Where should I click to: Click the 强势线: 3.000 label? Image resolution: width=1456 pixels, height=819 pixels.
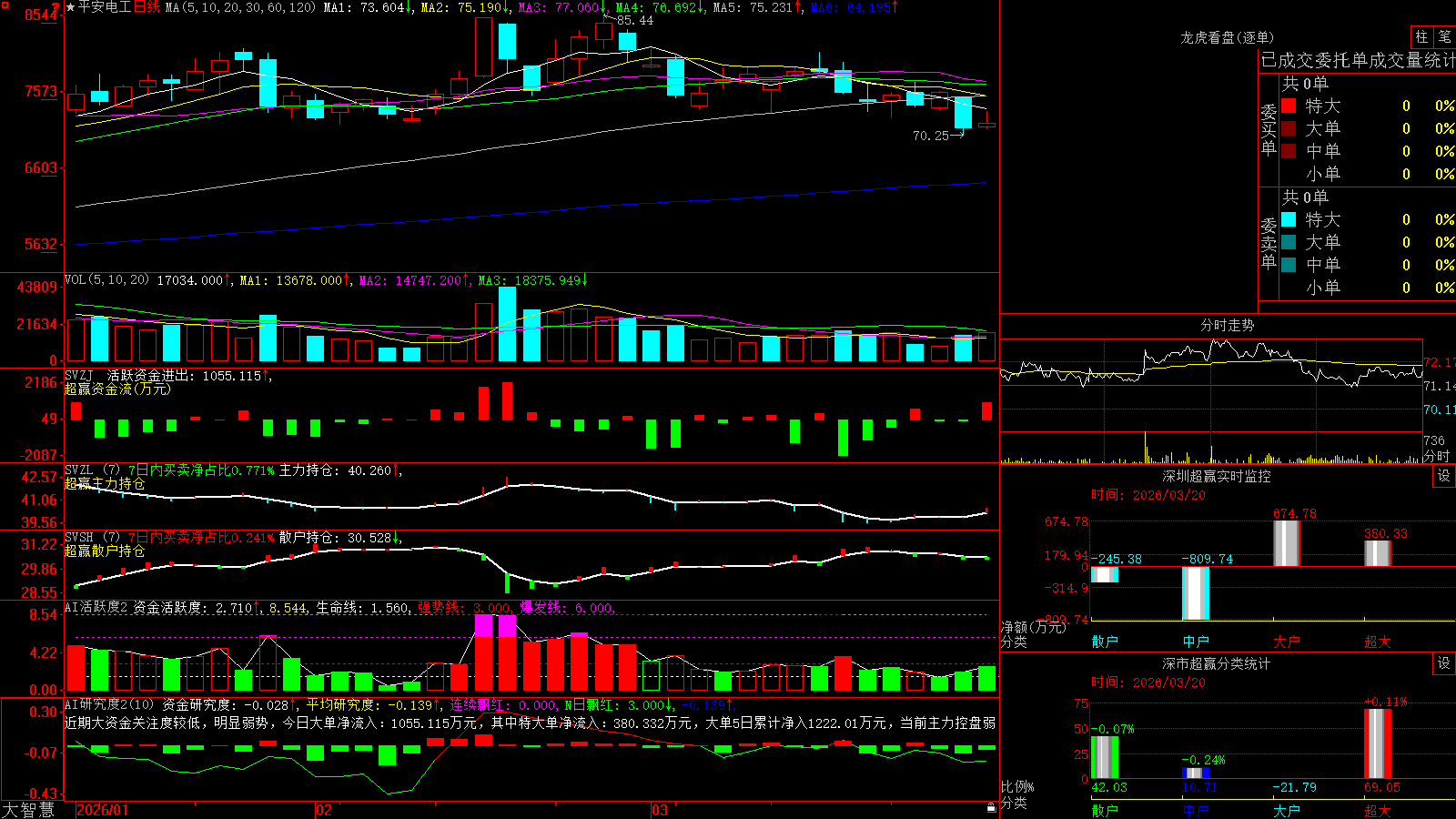pyautogui.click(x=464, y=608)
